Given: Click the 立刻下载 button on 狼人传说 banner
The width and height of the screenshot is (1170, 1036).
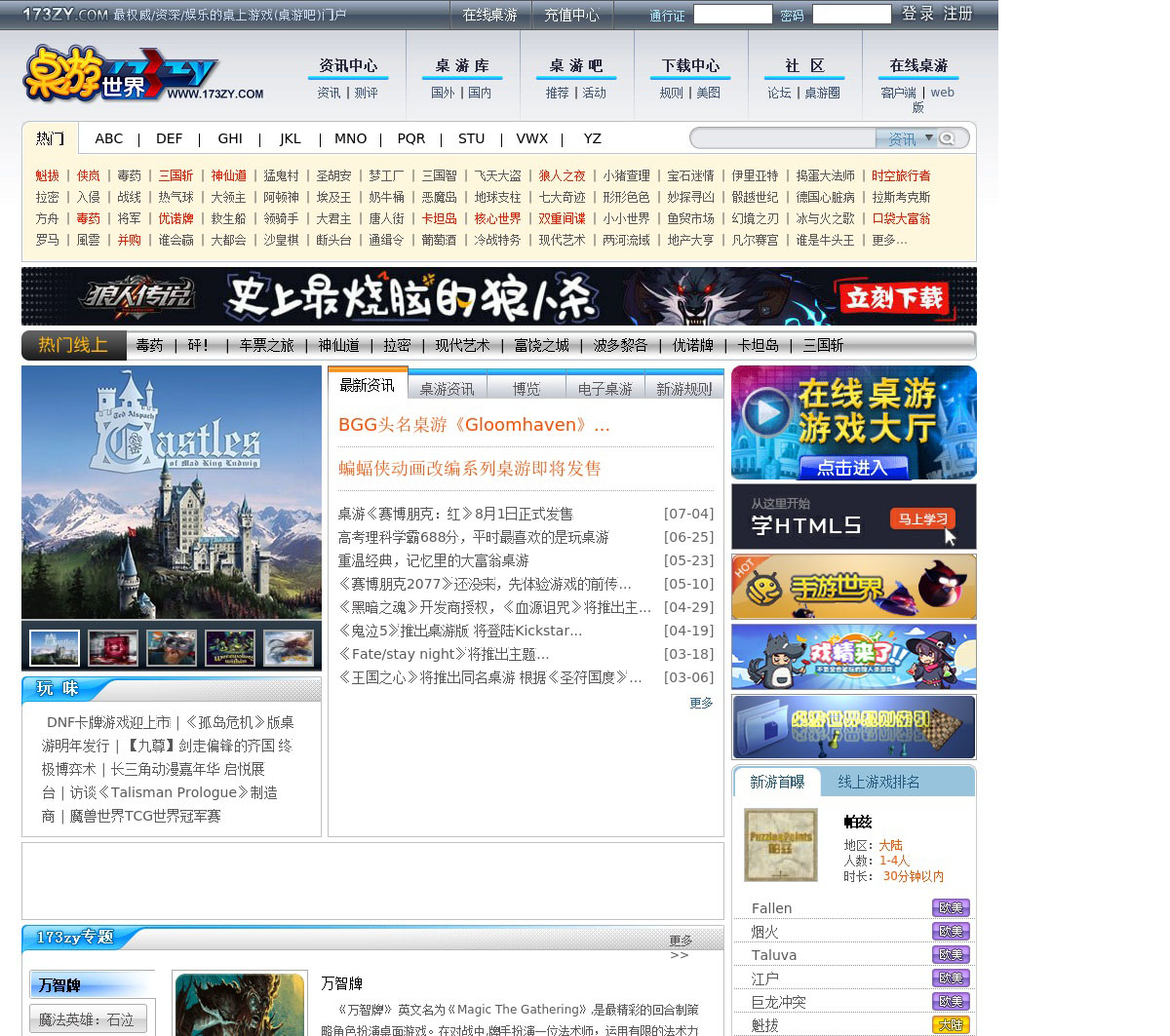Looking at the screenshot, I should 894,297.
